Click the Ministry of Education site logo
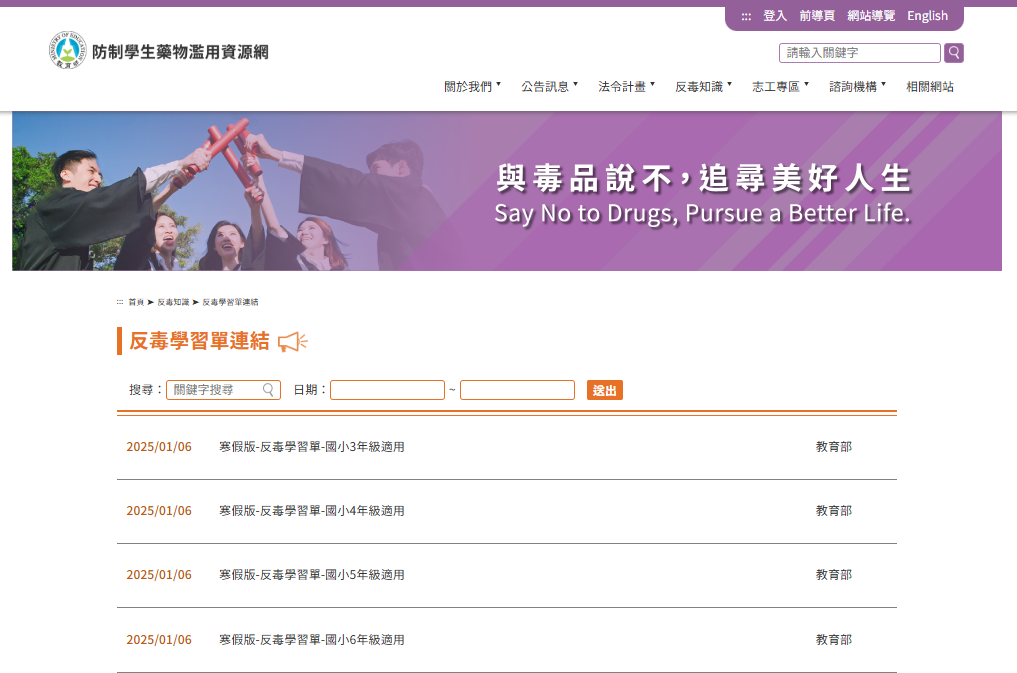This screenshot has width=1017, height=673. click(x=68, y=51)
